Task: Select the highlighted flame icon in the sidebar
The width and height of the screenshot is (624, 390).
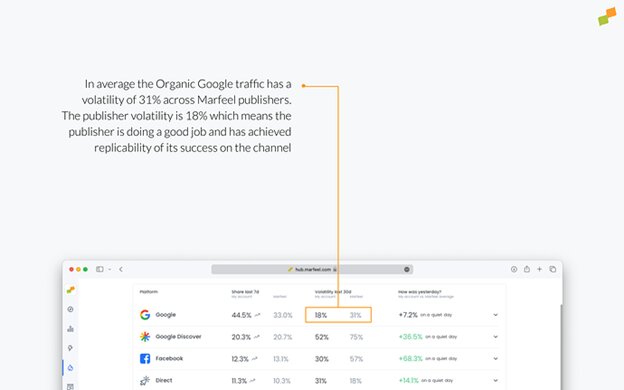Action: click(x=70, y=368)
